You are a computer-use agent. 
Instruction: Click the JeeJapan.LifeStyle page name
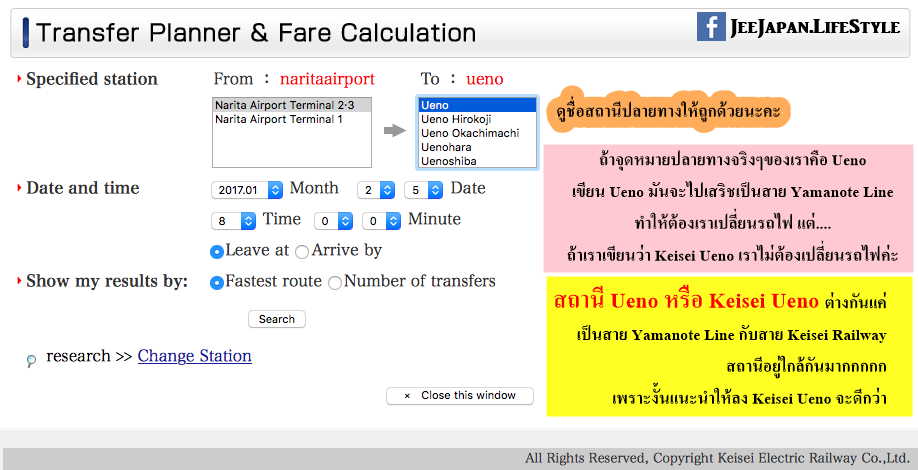click(x=814, y=27)
